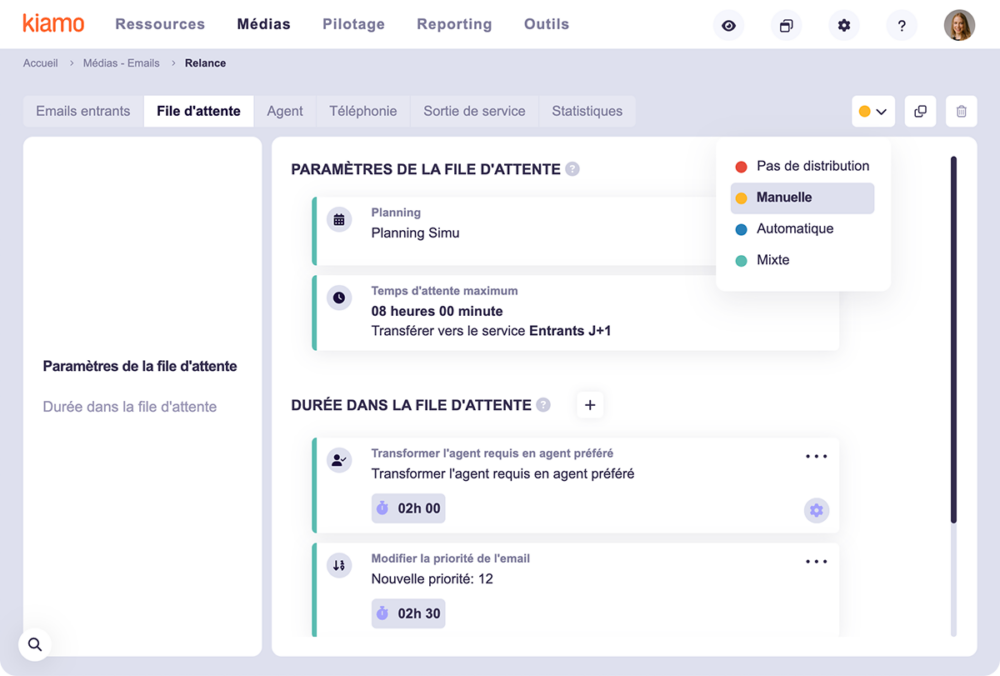Switch to the Statistiques tab

tap(587, 112)
